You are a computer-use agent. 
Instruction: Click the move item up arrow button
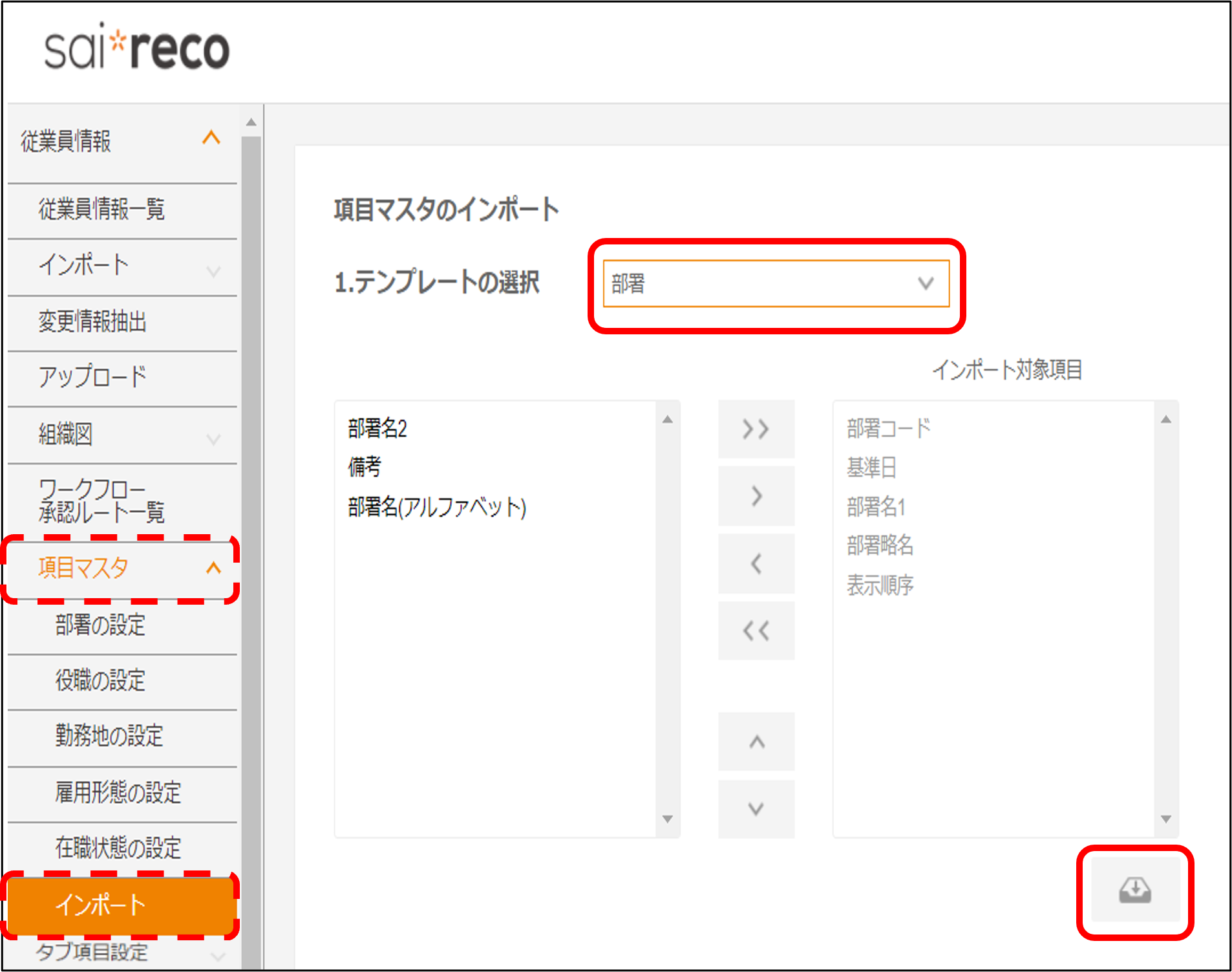point(756,742)
